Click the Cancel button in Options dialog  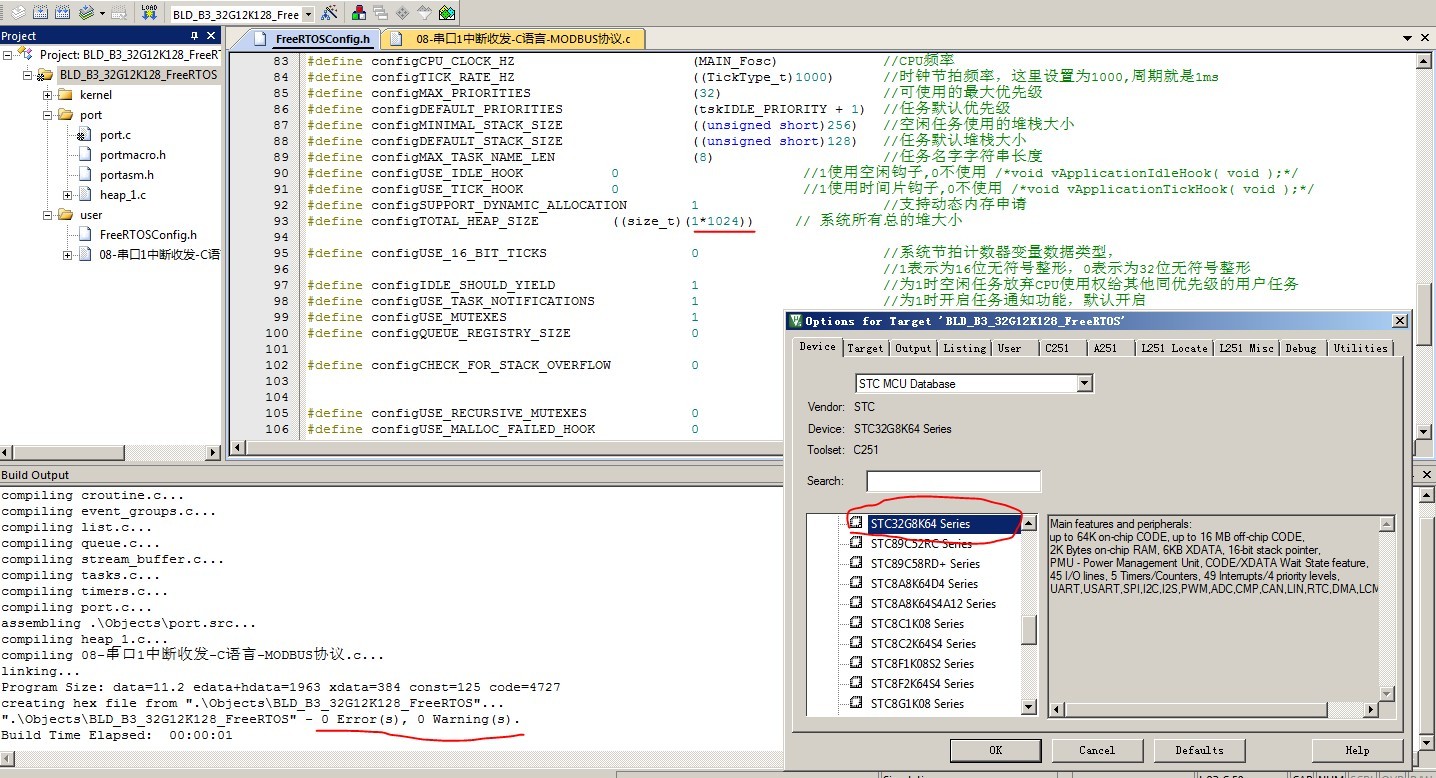point(1097,750)
